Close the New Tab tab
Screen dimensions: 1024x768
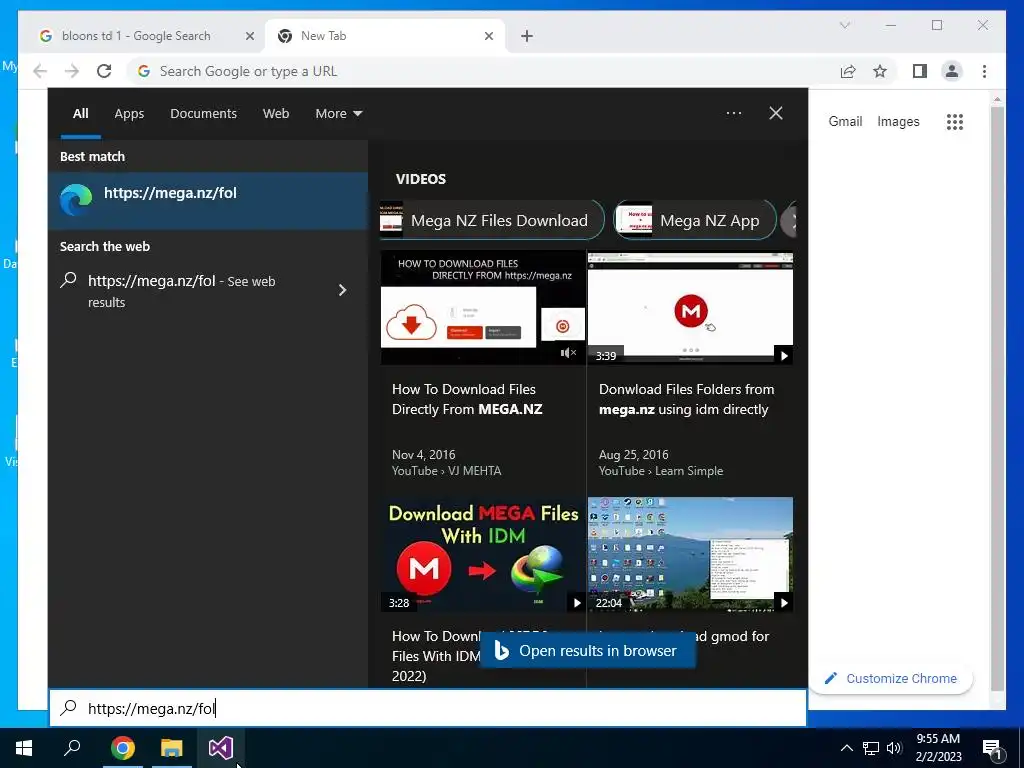tap(488, 36)
